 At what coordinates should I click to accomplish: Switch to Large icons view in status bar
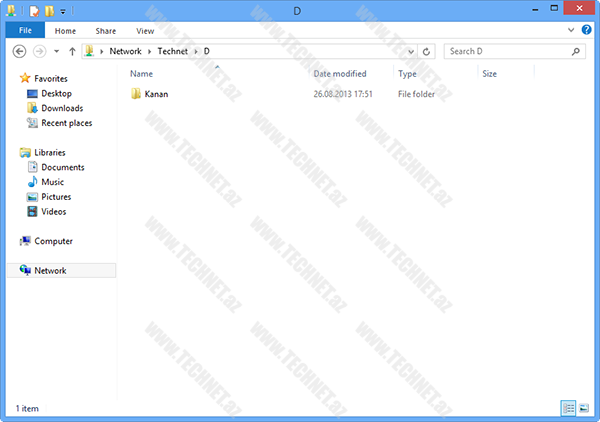coord(584,408)
